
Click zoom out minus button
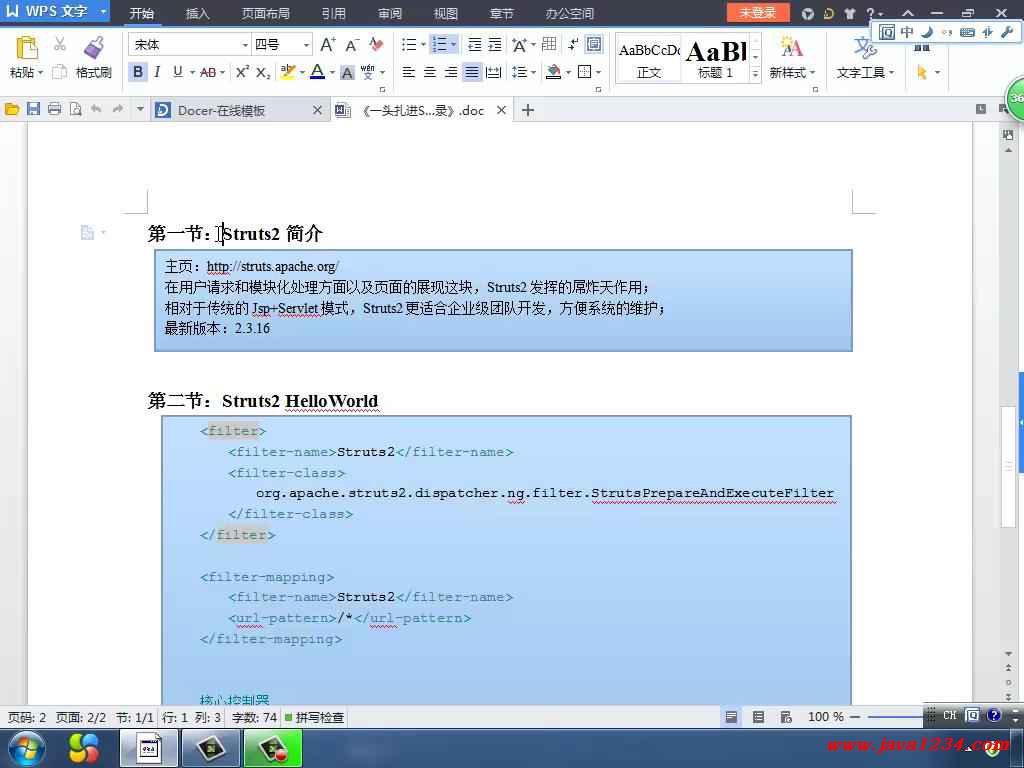pos(854,717)
